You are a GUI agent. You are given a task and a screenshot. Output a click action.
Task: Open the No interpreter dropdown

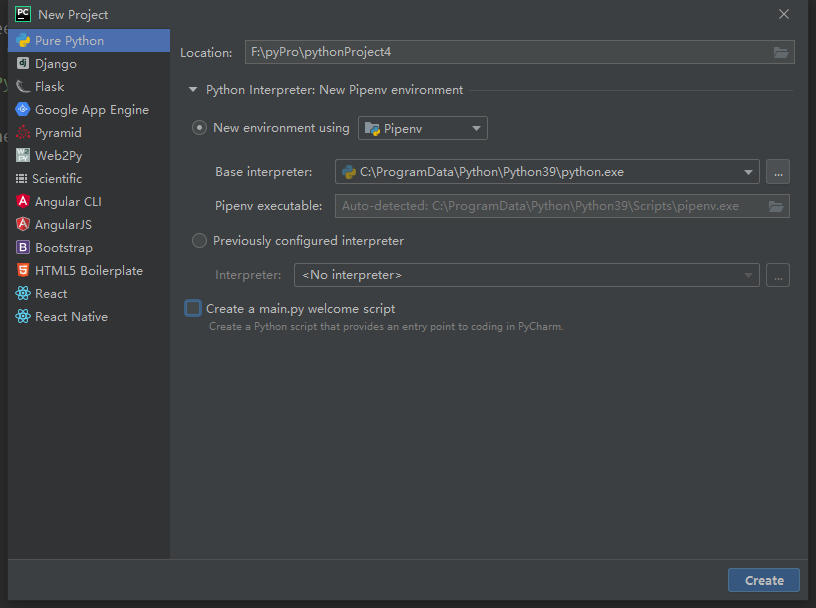pos(527,275)
